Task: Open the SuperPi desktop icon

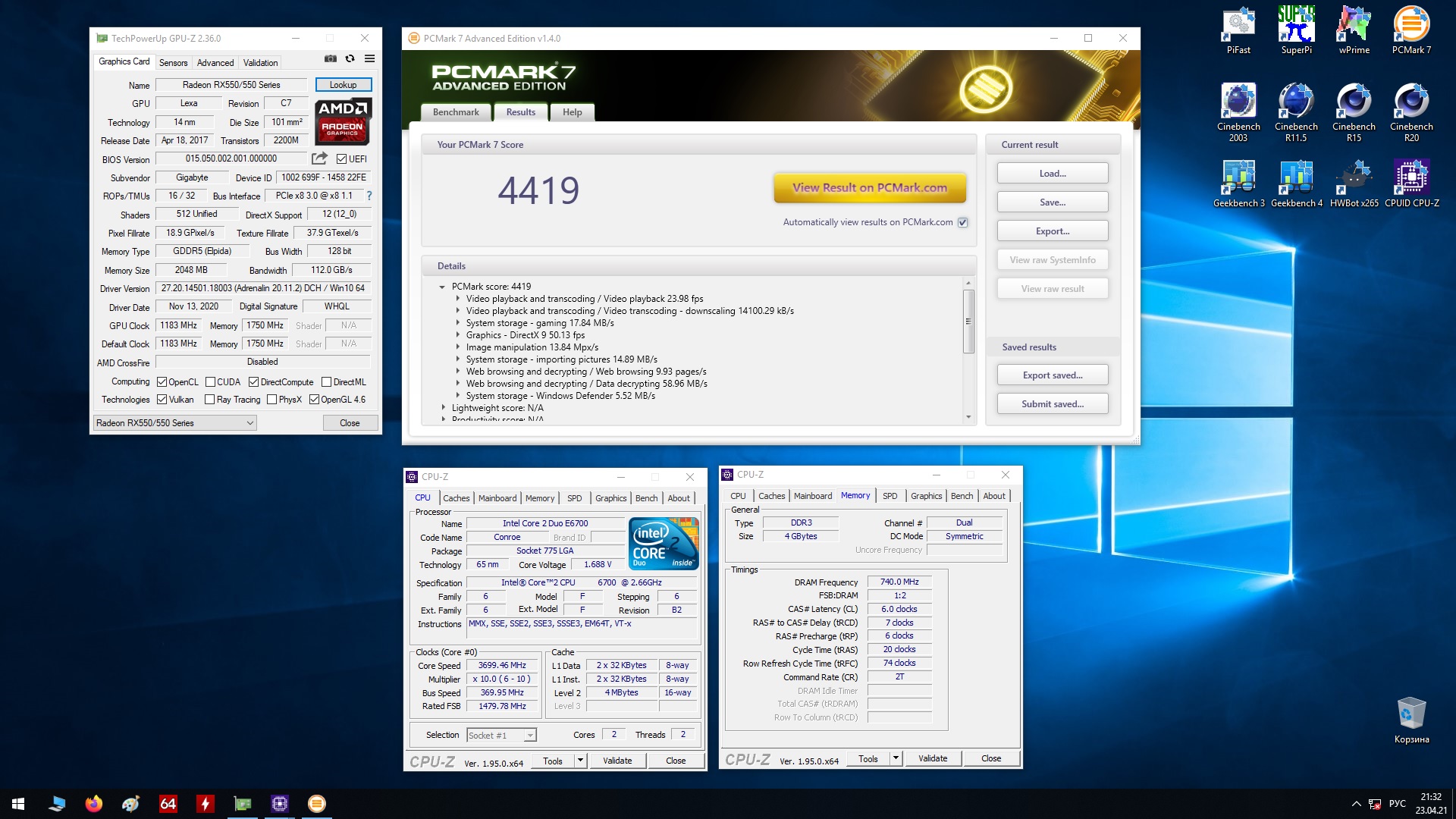Action: coord(1296,30)
